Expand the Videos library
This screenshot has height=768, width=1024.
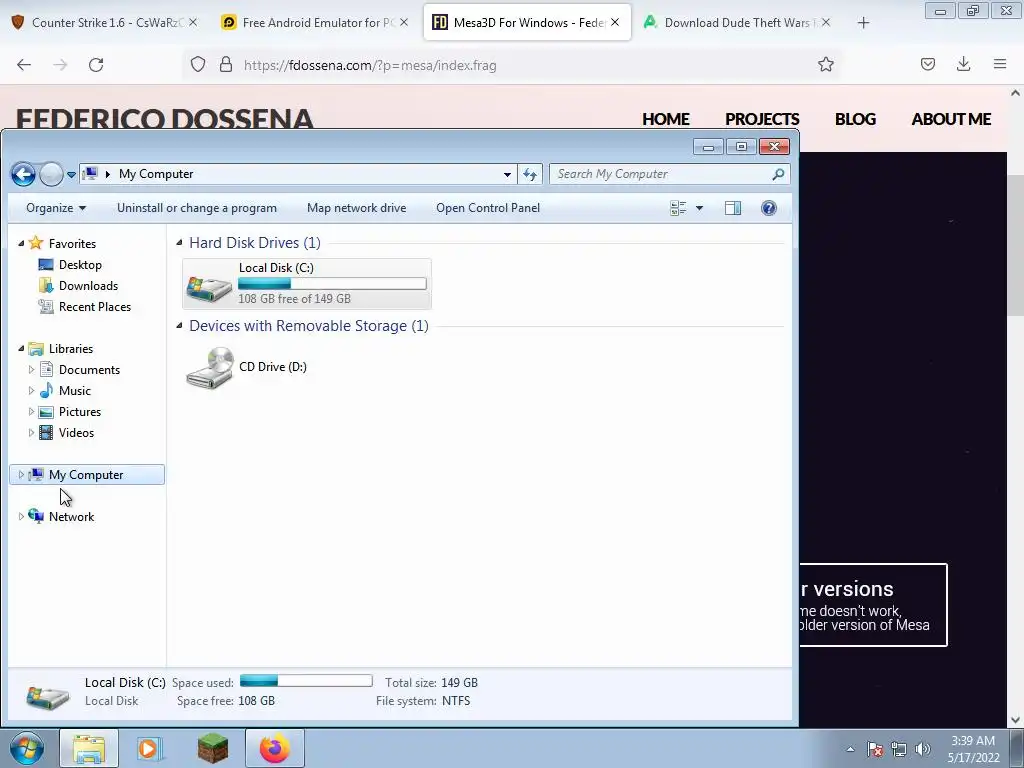31,432
